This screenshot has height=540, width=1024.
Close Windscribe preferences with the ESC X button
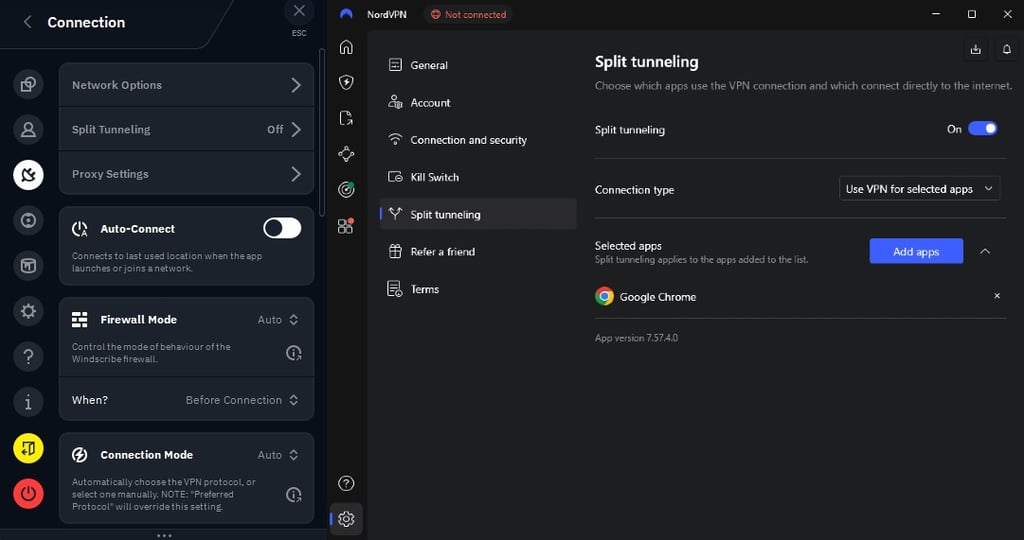point(299,10)
